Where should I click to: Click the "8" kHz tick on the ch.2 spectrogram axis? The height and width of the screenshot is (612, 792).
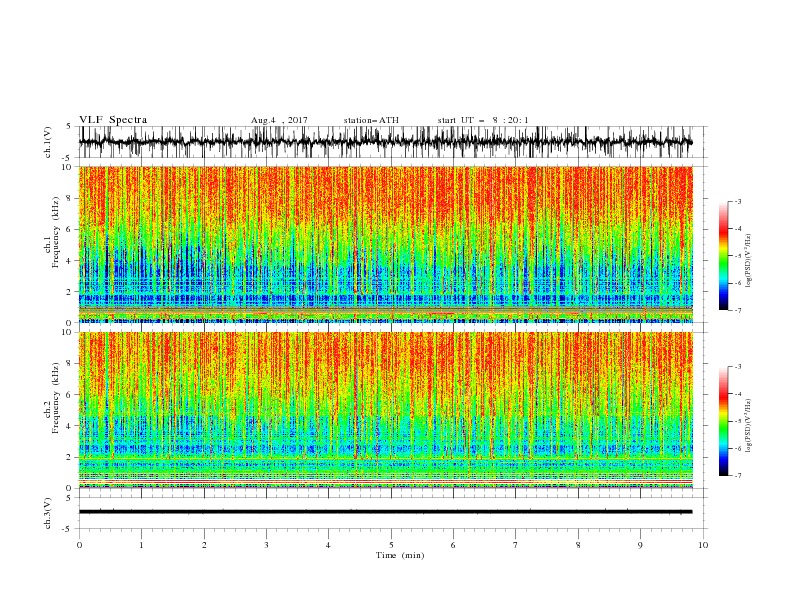point(70,364)
